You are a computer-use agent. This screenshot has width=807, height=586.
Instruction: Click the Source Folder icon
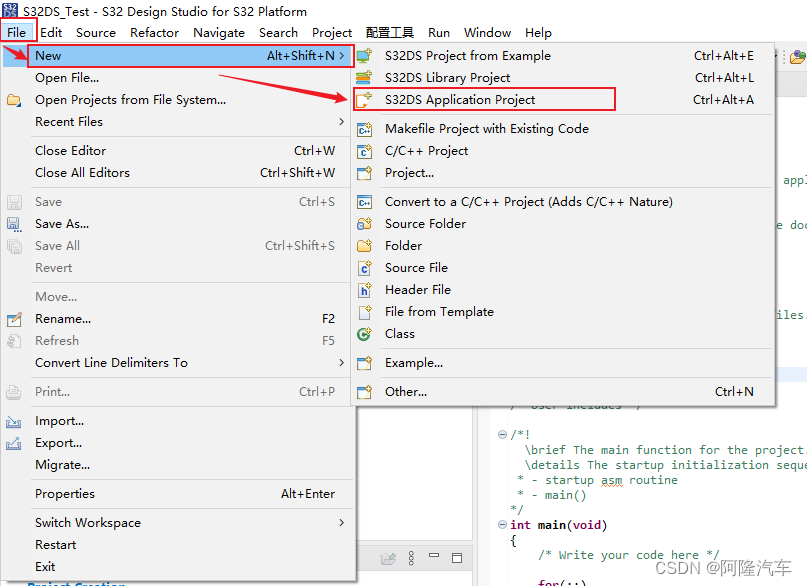[x=364, y=224]
